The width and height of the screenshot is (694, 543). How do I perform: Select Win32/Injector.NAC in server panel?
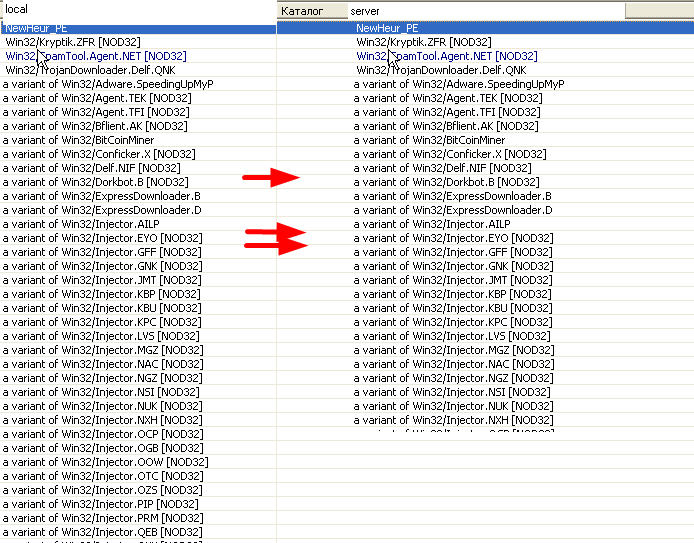[x=454, y=365]
